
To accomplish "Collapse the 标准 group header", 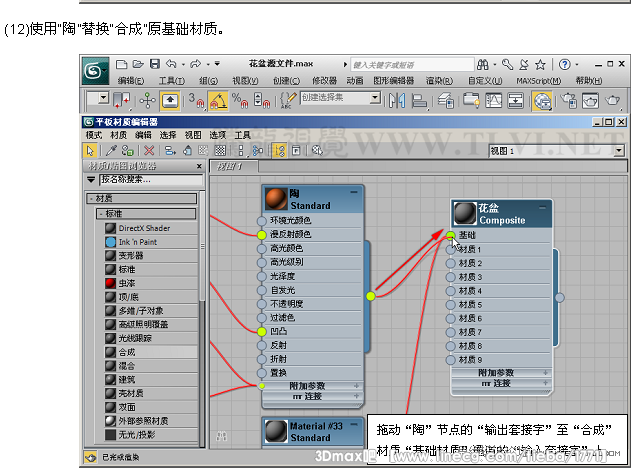I will click(146, 213).
